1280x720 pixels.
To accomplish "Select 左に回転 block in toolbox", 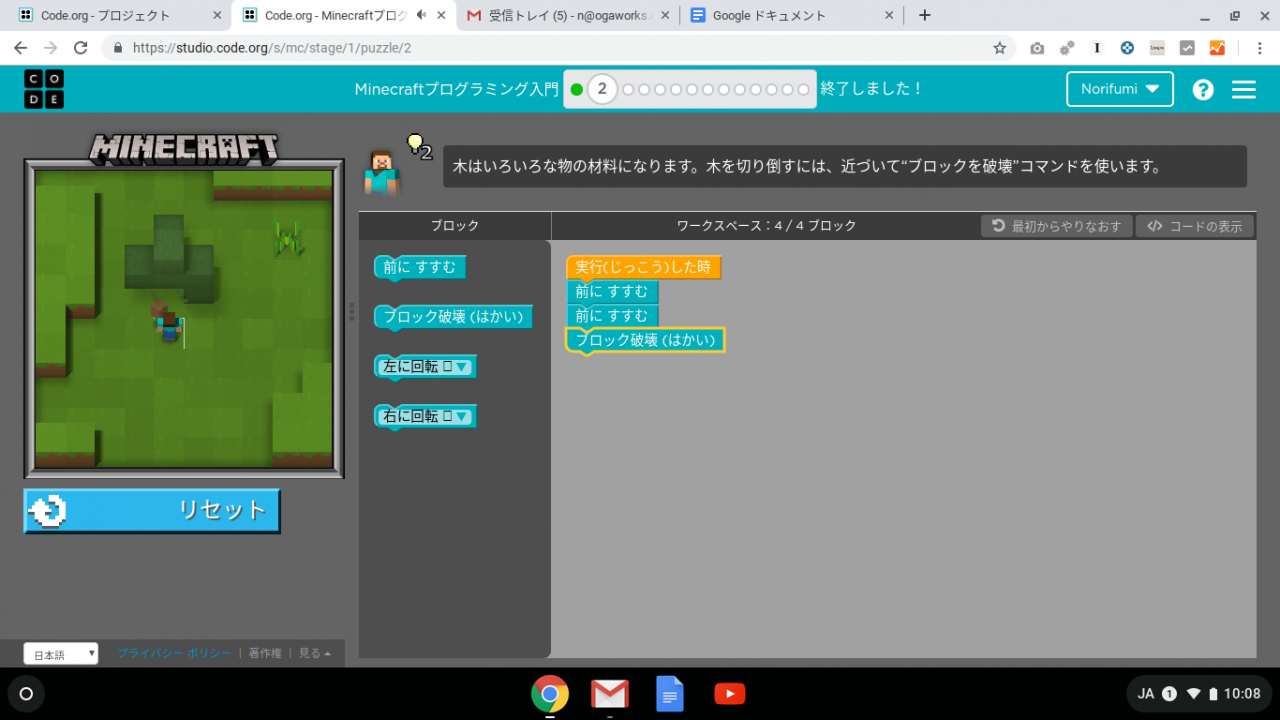I will pos(425,367).
